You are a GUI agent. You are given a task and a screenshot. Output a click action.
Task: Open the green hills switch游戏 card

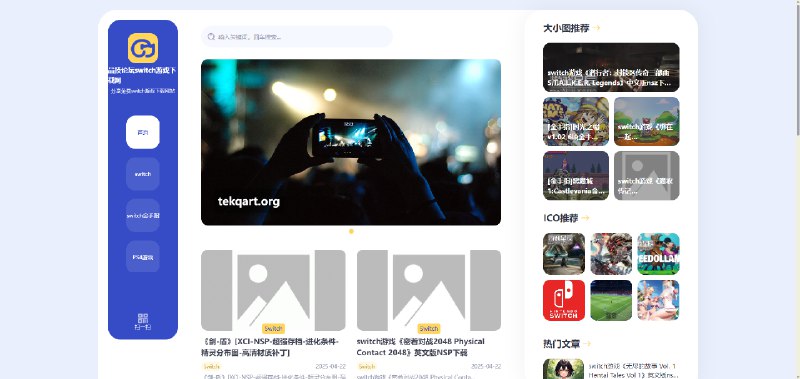pos(647,121)
